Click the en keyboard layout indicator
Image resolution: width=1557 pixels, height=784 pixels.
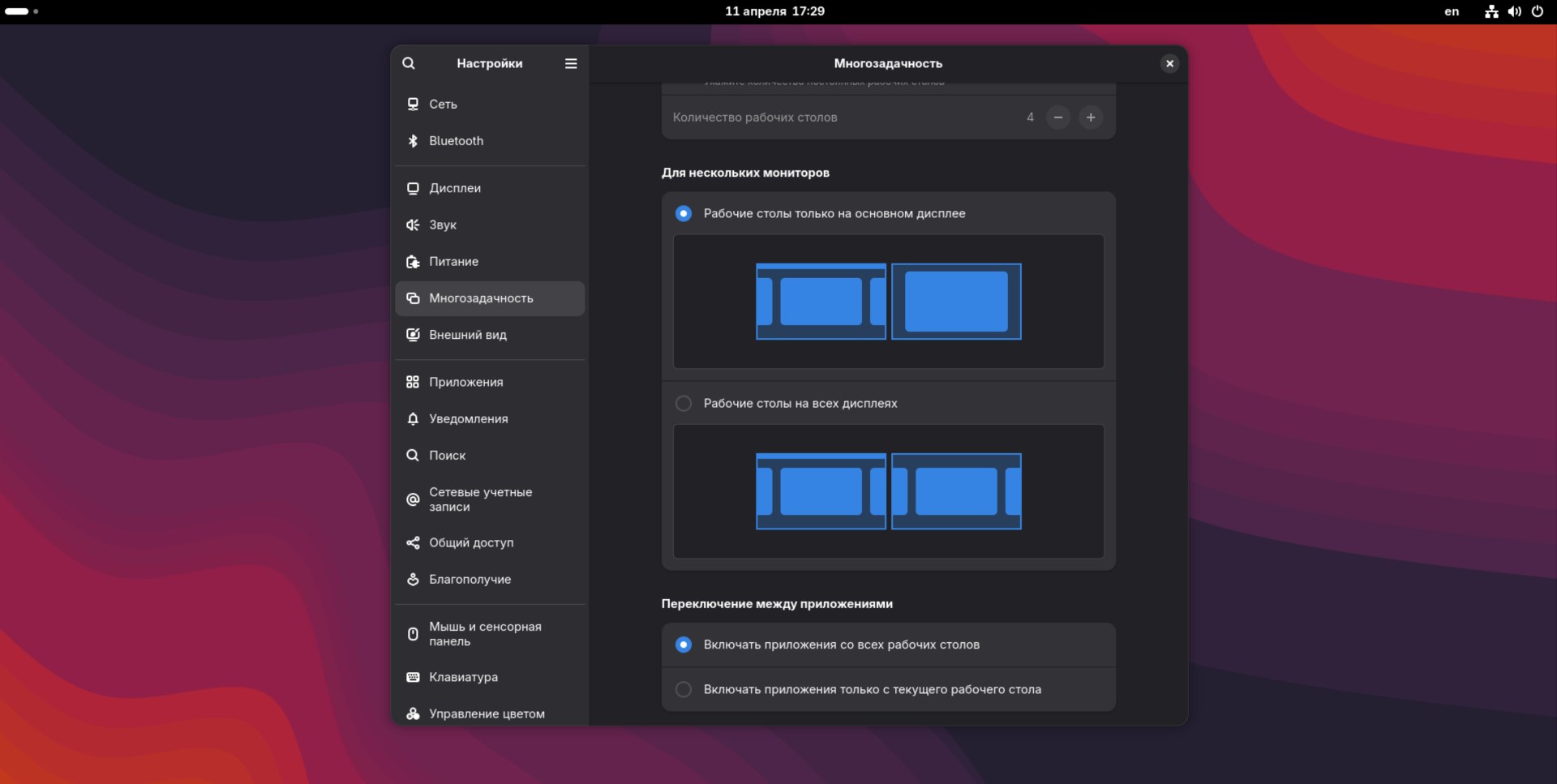1452,11
